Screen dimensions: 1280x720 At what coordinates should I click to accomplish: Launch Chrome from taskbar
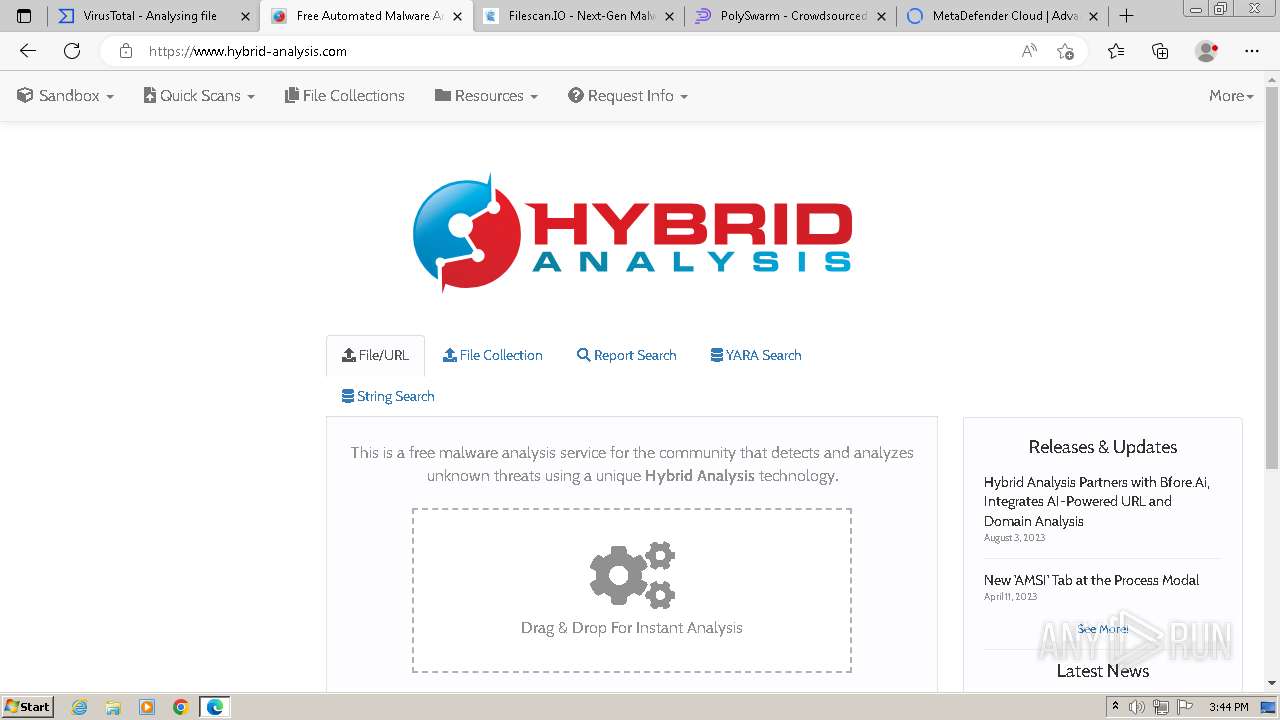click(181, 707)
